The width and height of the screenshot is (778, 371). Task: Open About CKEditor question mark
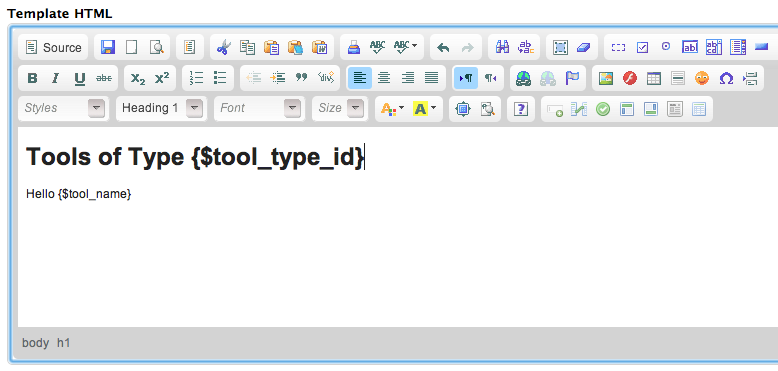coord(520,109)
